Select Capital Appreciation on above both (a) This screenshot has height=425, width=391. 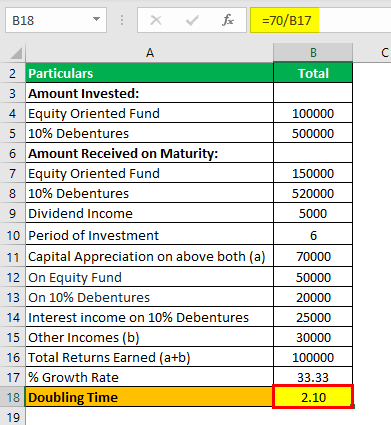tap(149, 256)
